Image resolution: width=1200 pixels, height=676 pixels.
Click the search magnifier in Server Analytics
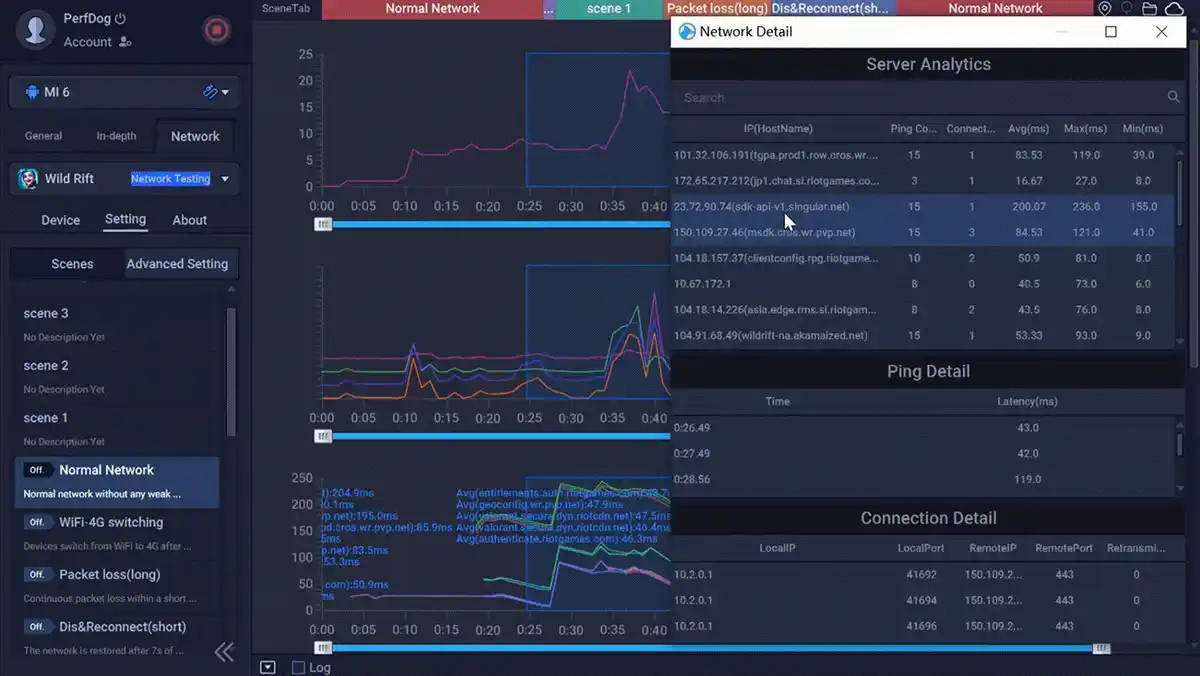click(1173, 98)
